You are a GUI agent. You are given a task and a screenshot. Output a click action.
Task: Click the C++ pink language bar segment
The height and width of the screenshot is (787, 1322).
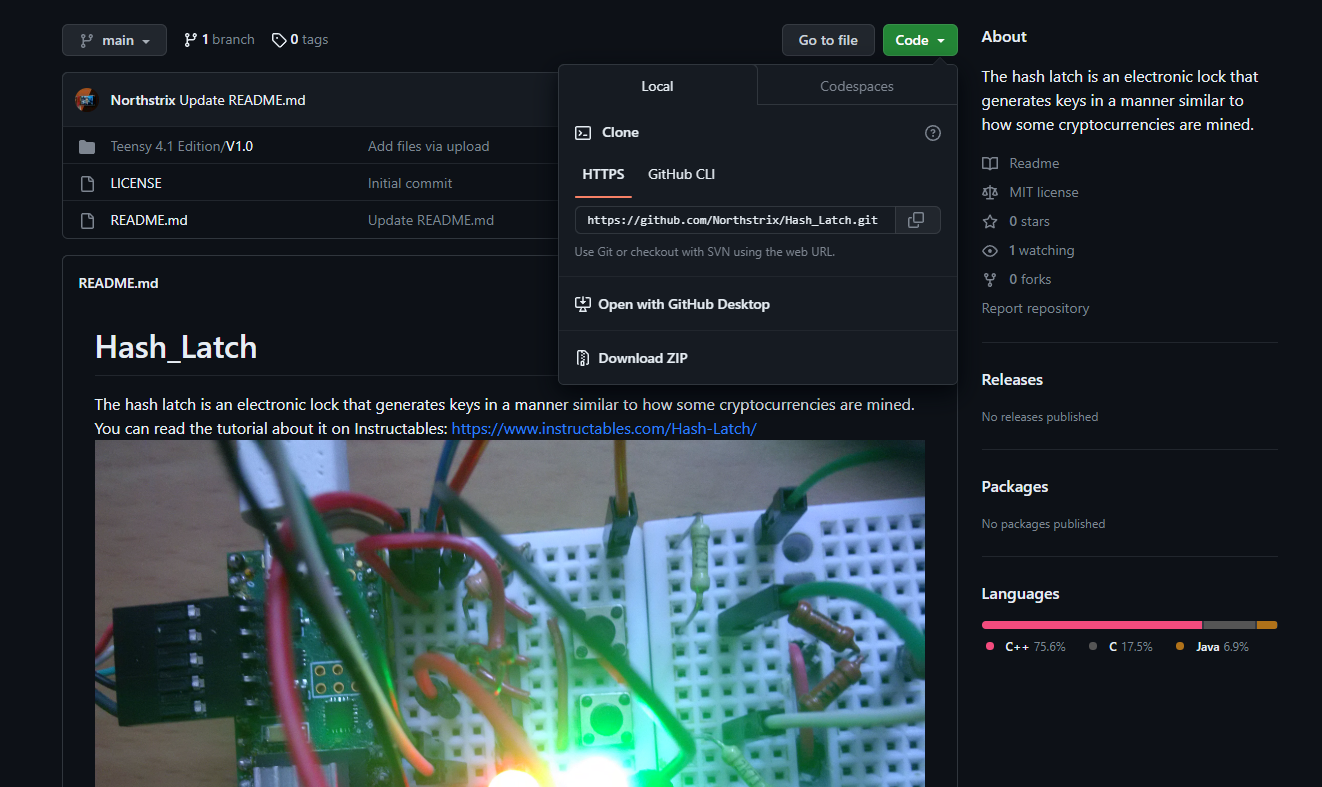tap(1091, 625)
